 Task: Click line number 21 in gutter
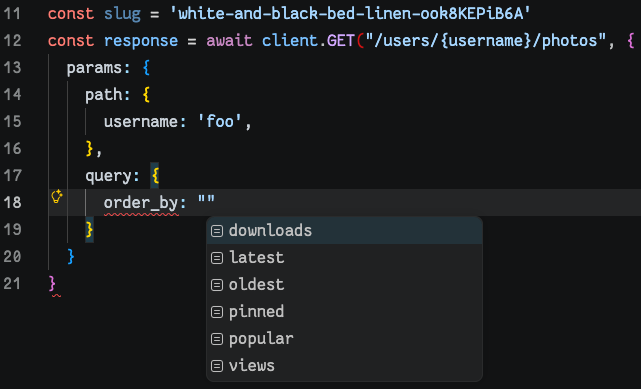click(12, 284)
